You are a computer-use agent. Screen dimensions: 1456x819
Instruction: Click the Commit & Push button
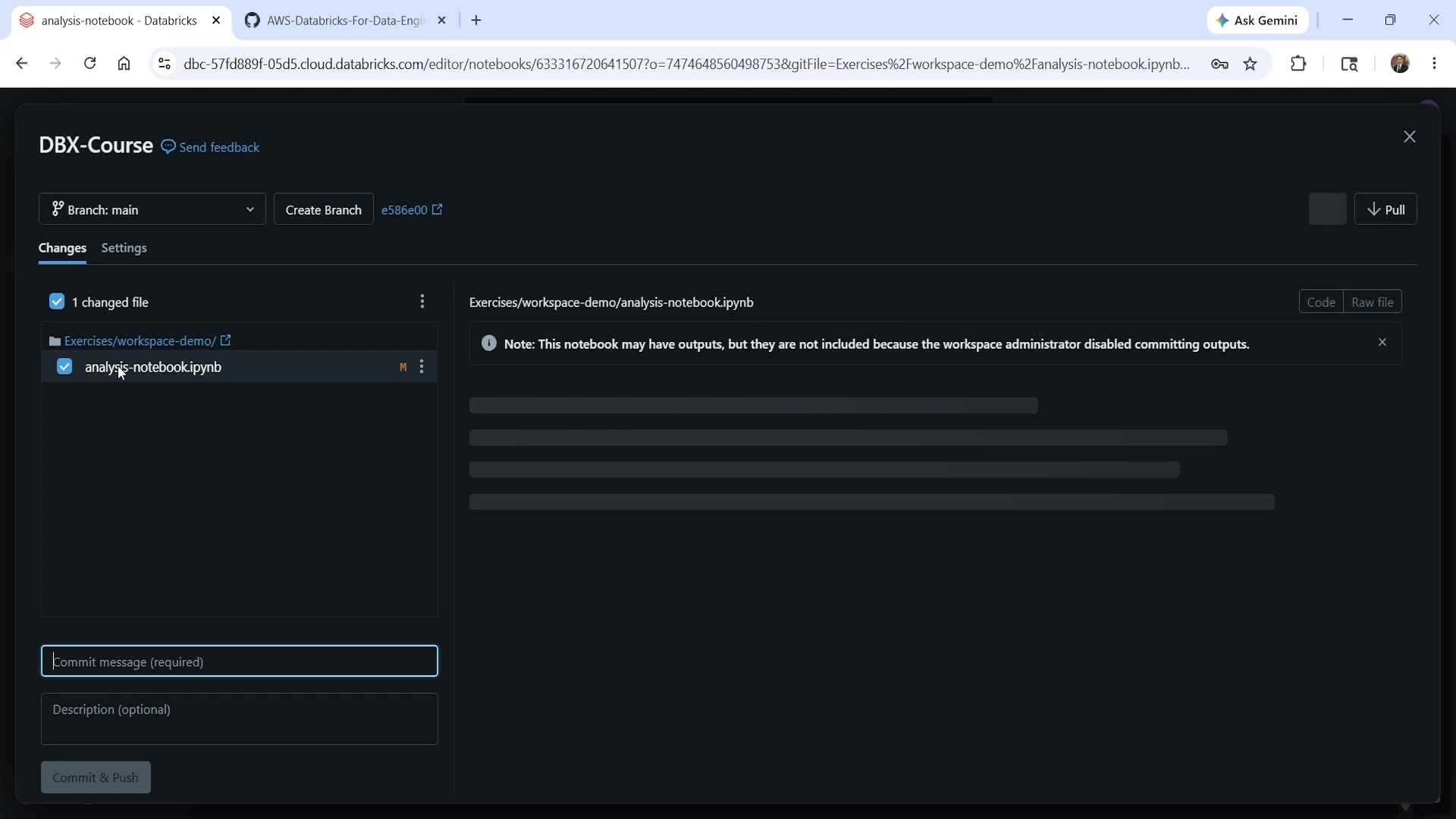(96, 777)
